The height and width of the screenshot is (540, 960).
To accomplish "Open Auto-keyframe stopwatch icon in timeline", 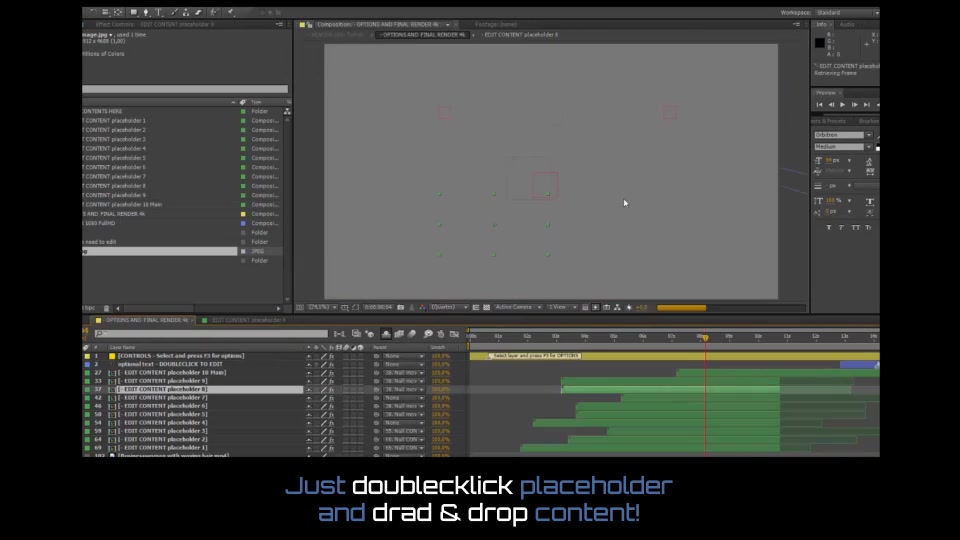I will pos(441,334).
